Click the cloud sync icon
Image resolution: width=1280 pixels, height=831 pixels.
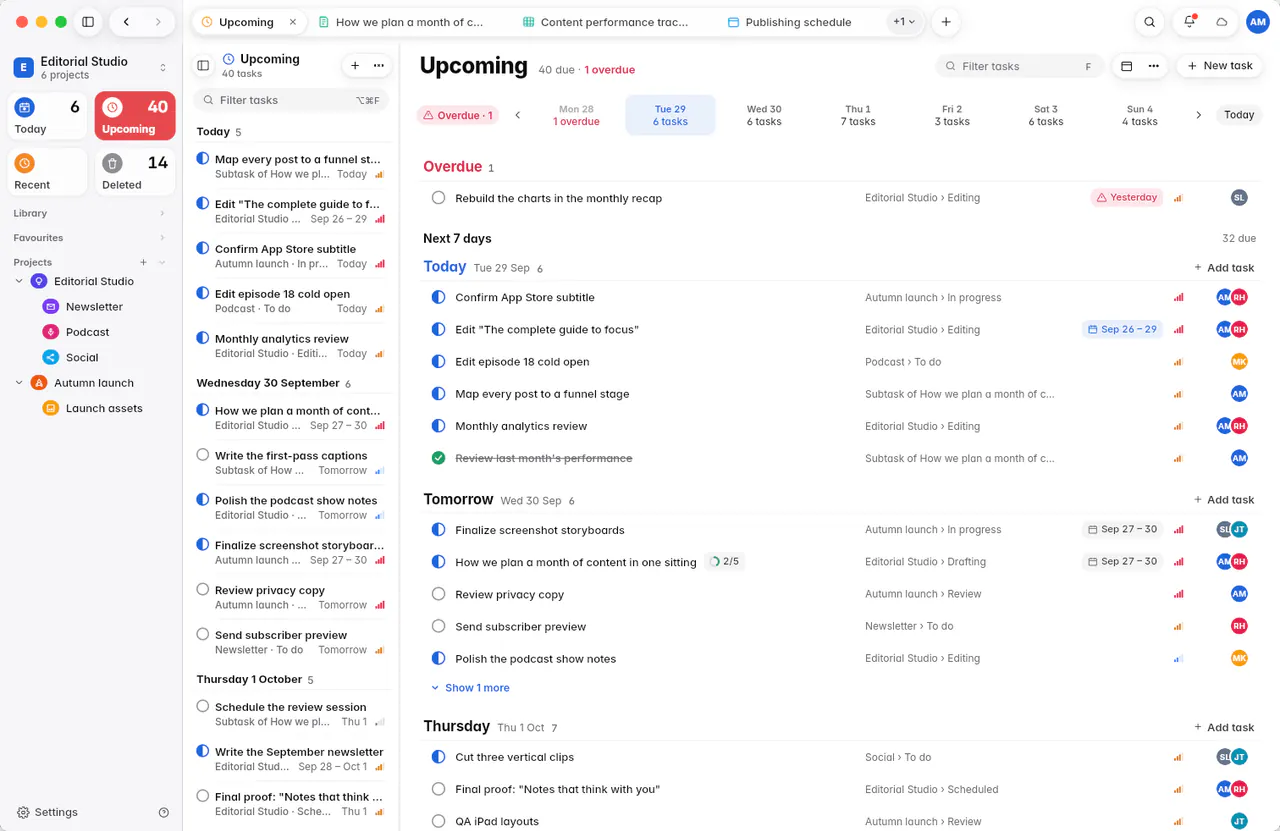(1221, 22)
